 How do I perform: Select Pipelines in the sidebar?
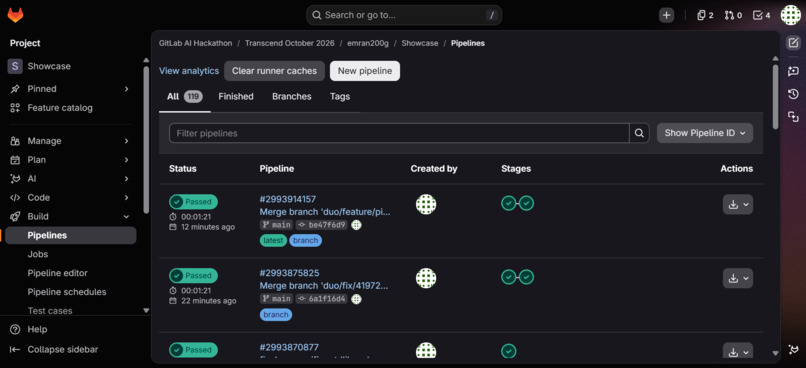(70, 235)
